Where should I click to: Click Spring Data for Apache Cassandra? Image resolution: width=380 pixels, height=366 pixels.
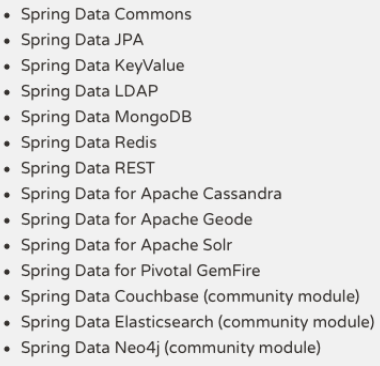coord(151,194)
